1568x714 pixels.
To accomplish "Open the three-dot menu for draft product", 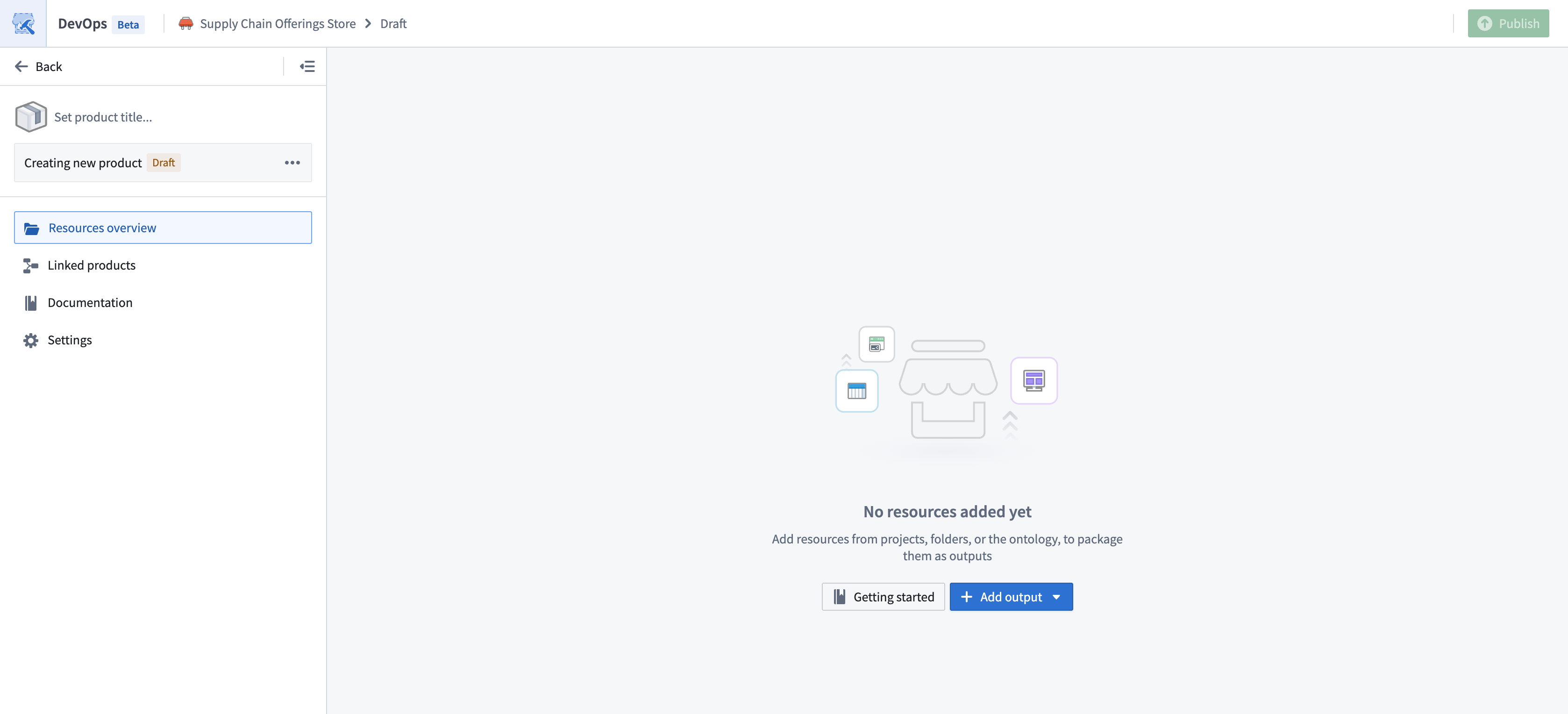I will click(292, 163).
